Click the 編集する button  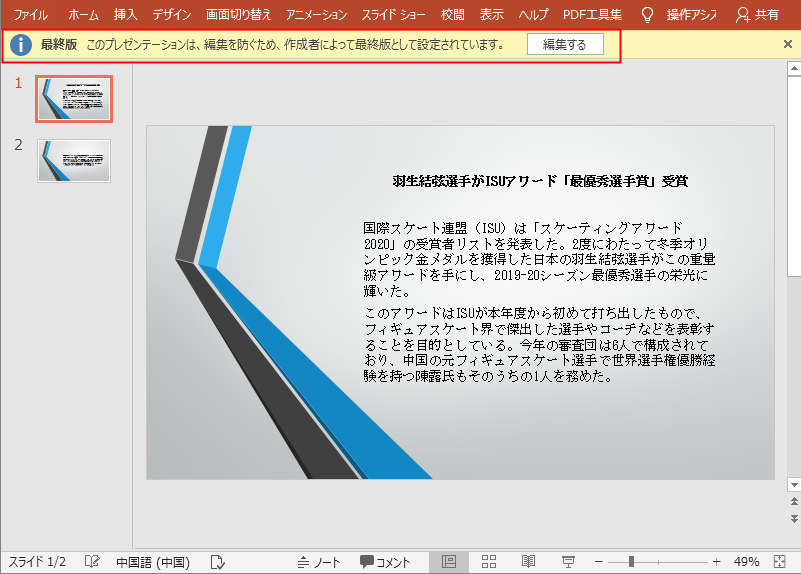pos(565,44)
